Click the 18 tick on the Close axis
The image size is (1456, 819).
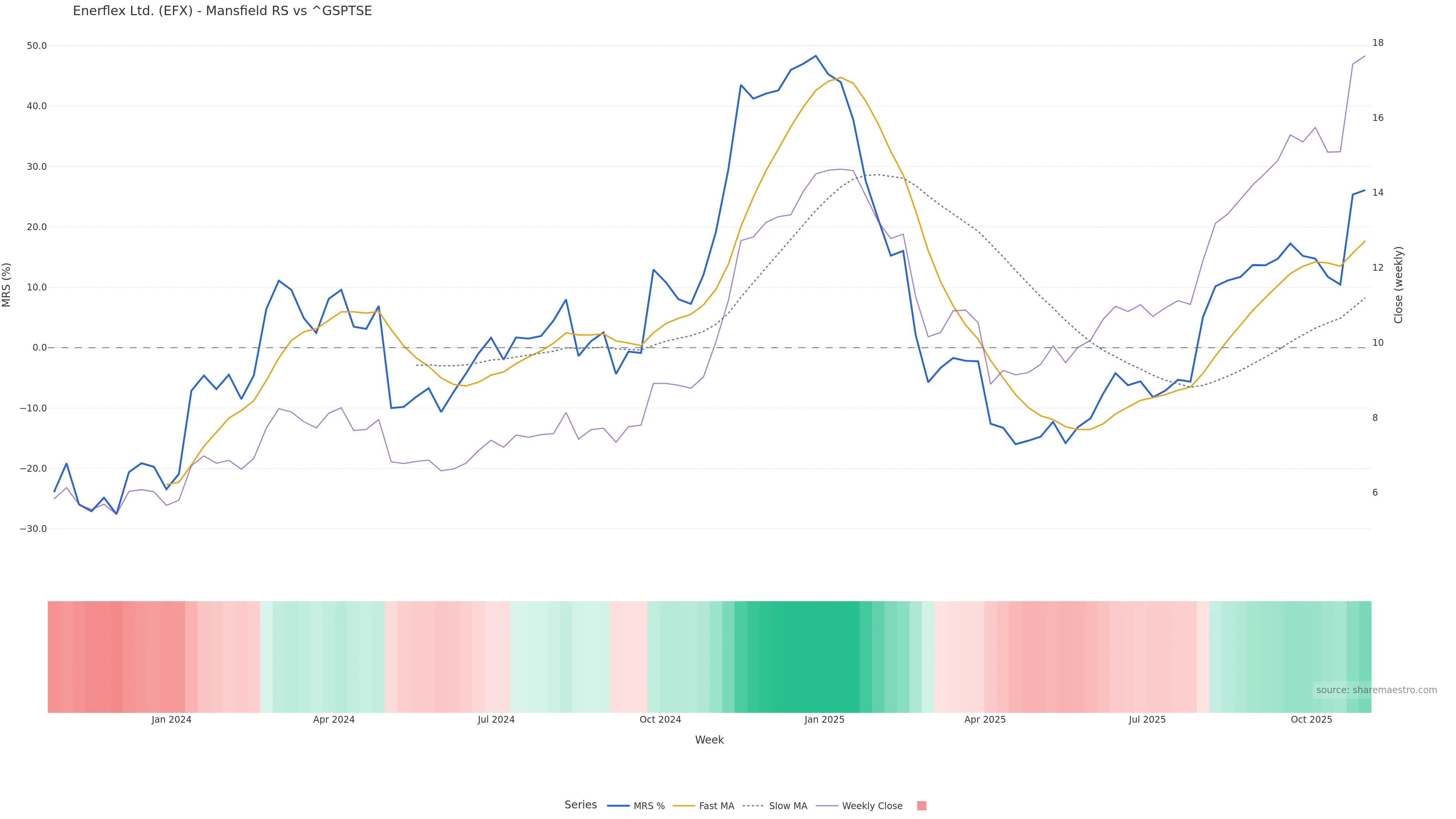1378,43
